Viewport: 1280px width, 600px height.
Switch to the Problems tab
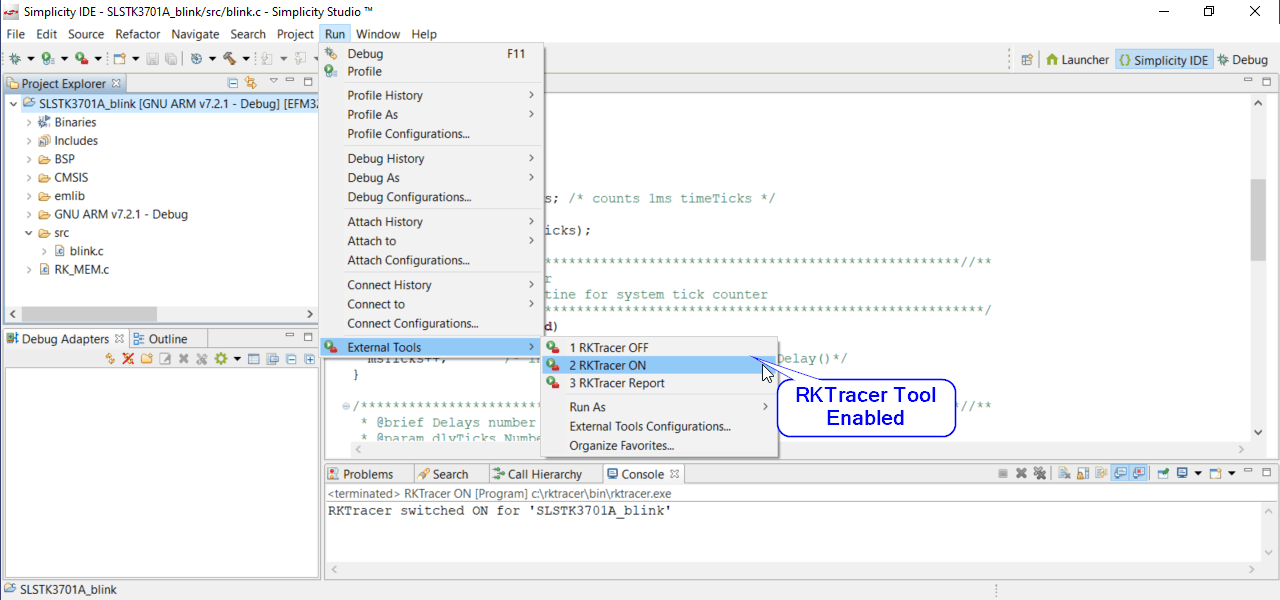pos(368,473)
